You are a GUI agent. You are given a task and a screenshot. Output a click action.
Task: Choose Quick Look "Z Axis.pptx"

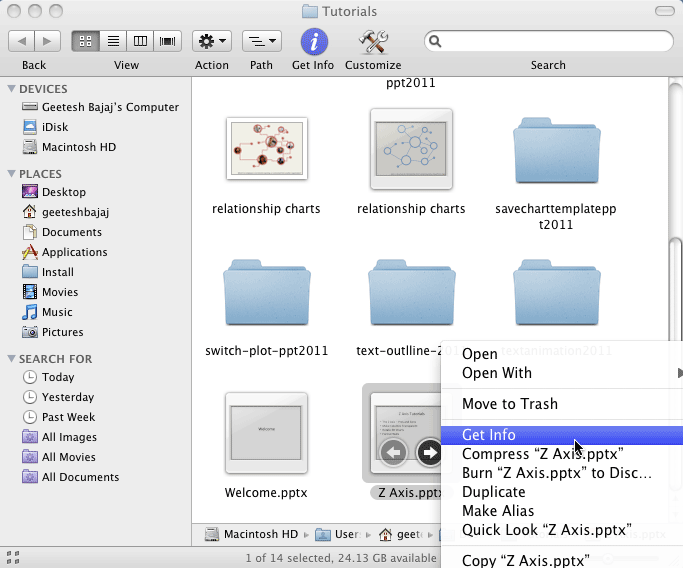pyautogui.click(x=562, y=530)
